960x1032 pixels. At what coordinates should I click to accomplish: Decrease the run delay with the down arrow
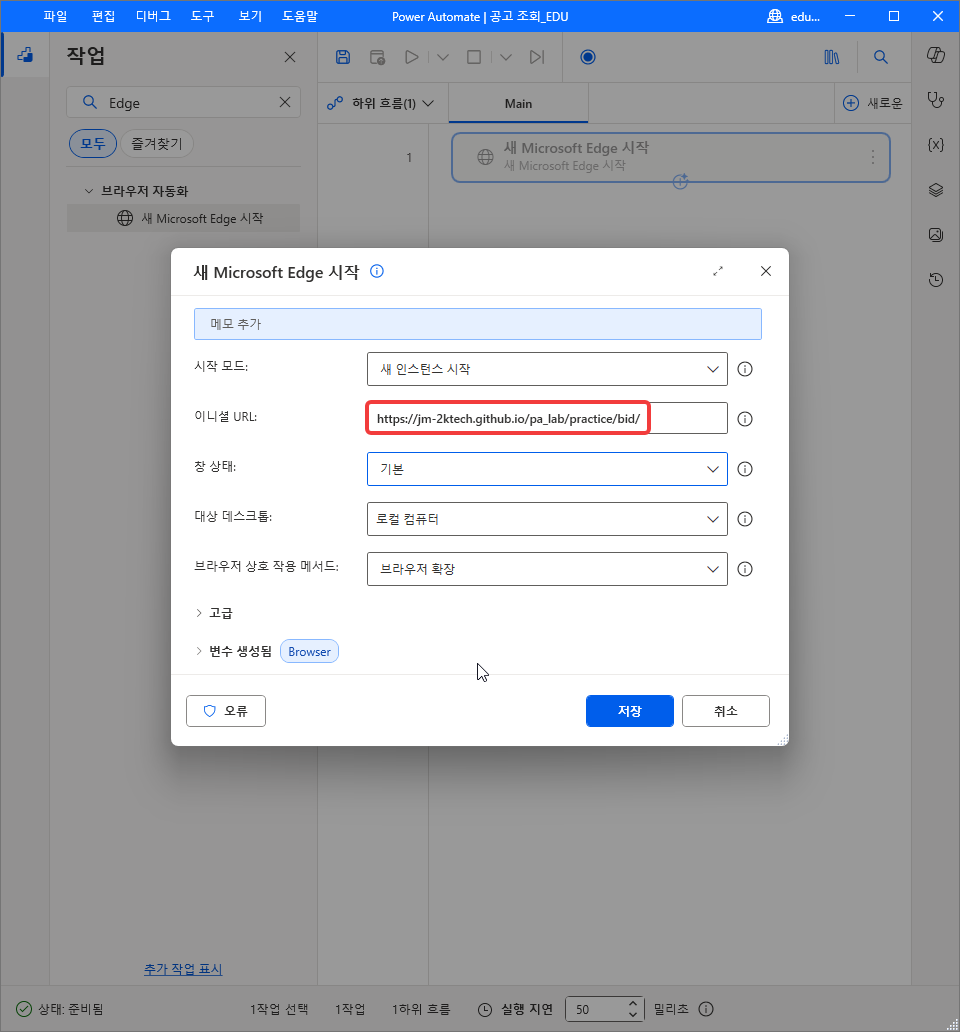(x=633, y=1015)
